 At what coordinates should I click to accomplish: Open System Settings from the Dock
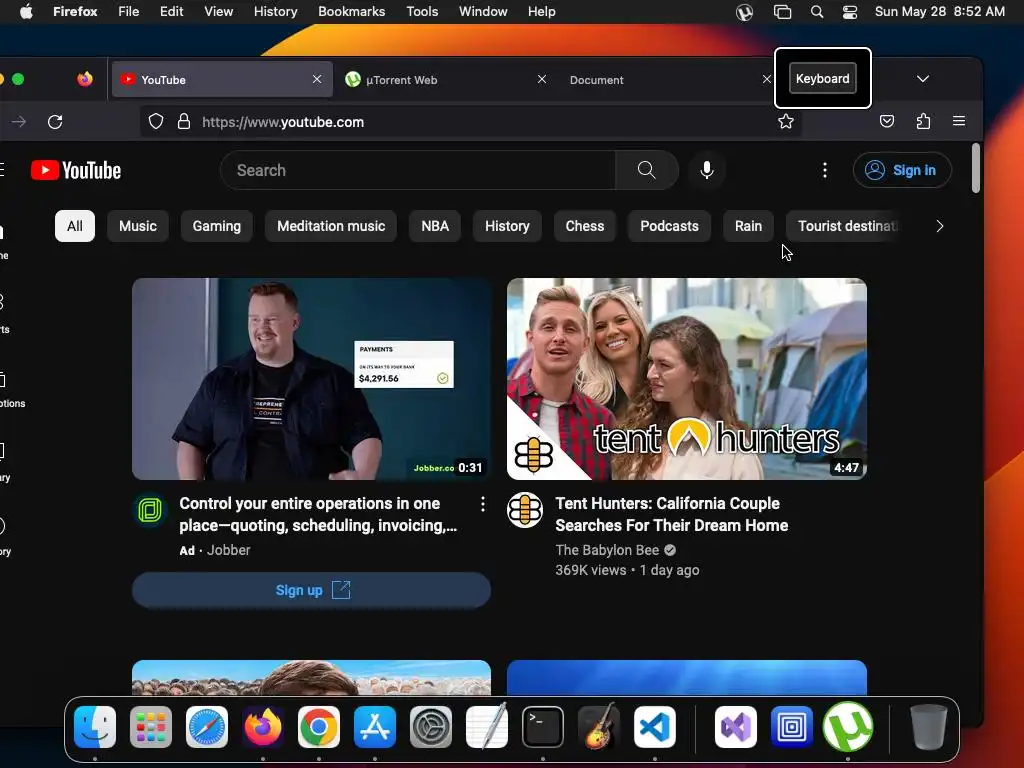click(431, 727)
